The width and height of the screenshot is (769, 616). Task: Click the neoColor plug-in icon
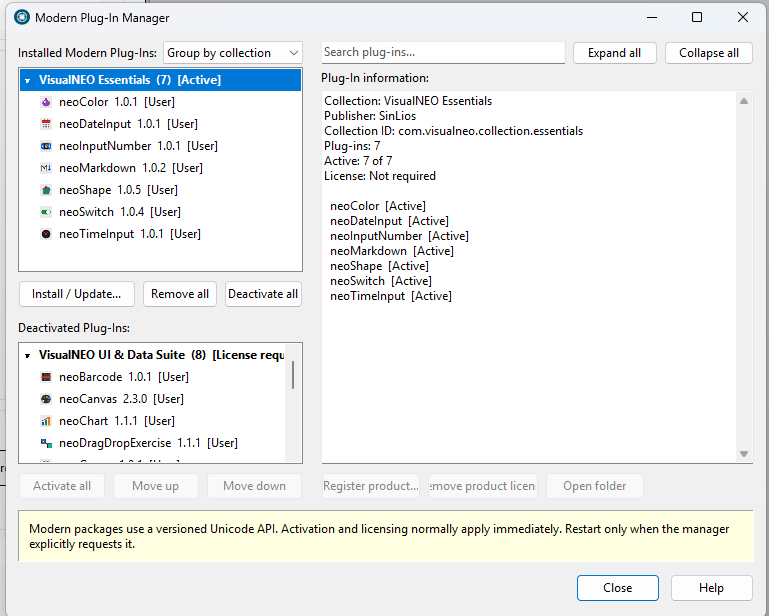pos(46,102)
